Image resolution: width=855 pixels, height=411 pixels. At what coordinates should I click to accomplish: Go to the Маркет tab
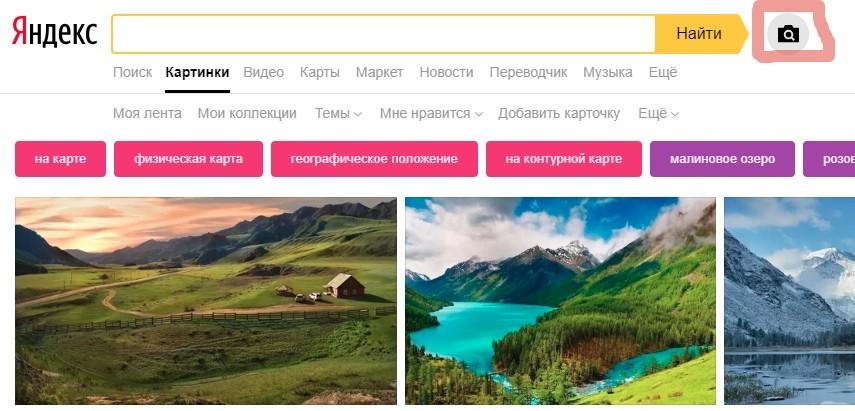(x=380, y=72)
